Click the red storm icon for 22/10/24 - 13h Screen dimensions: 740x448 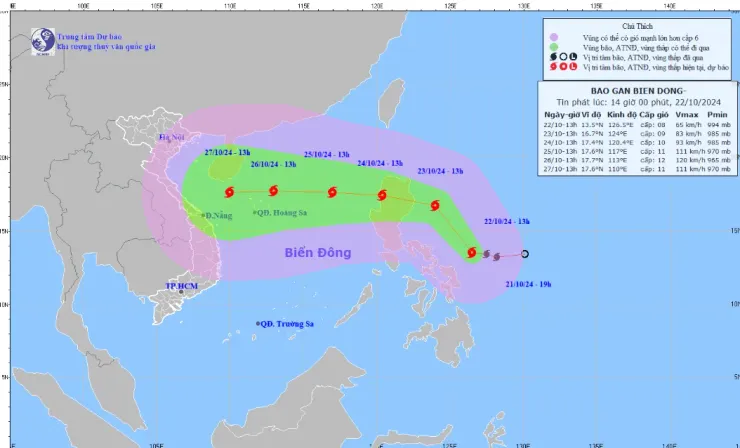[x=472, y=253]
